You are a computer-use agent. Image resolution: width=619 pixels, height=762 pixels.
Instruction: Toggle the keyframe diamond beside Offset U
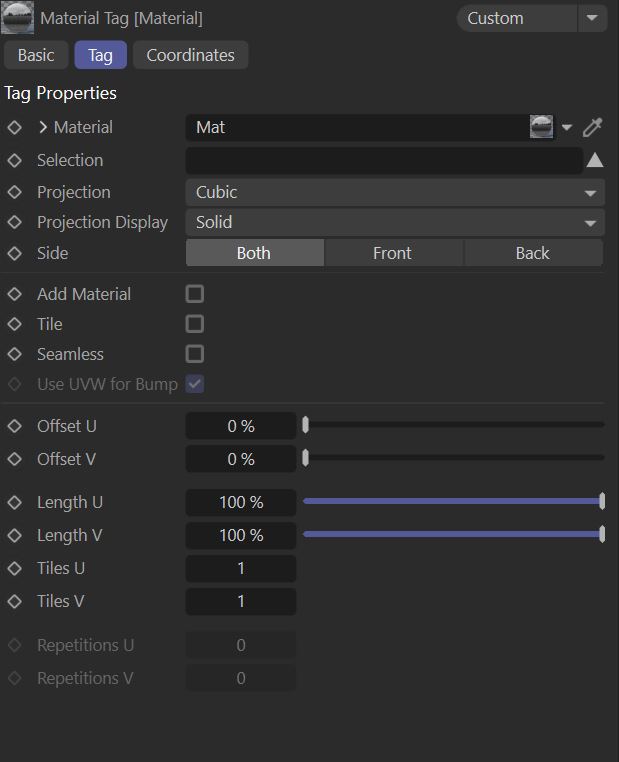pos(14,426)
